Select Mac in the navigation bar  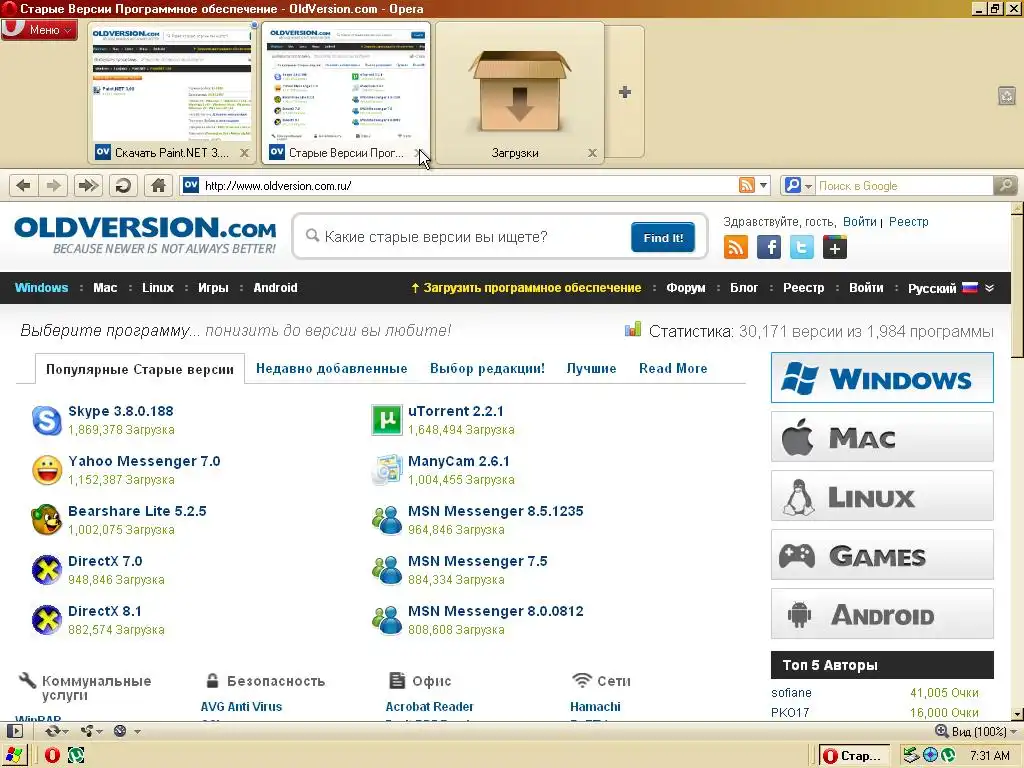point(105,288)
